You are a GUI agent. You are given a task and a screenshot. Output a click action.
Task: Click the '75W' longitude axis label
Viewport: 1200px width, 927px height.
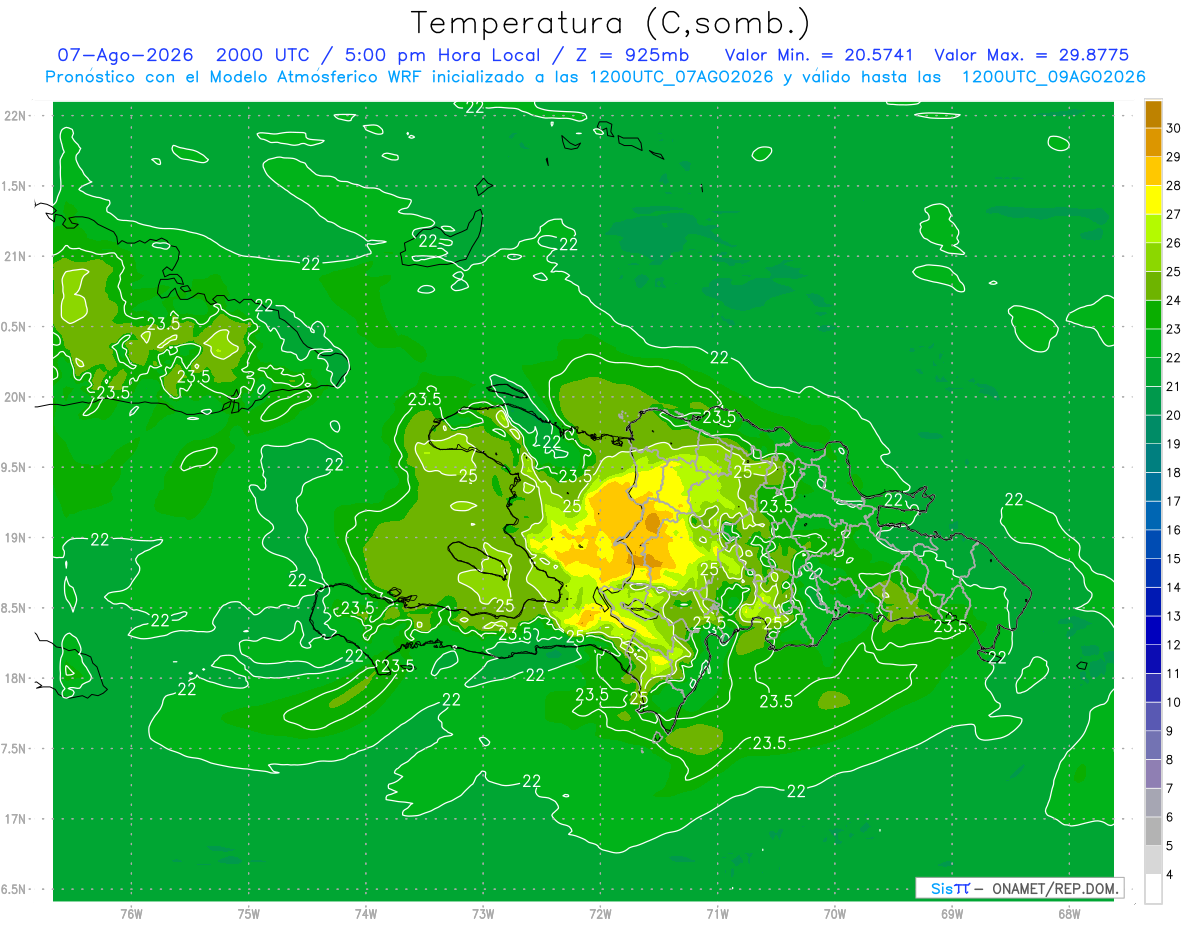[x=249, y=914]
